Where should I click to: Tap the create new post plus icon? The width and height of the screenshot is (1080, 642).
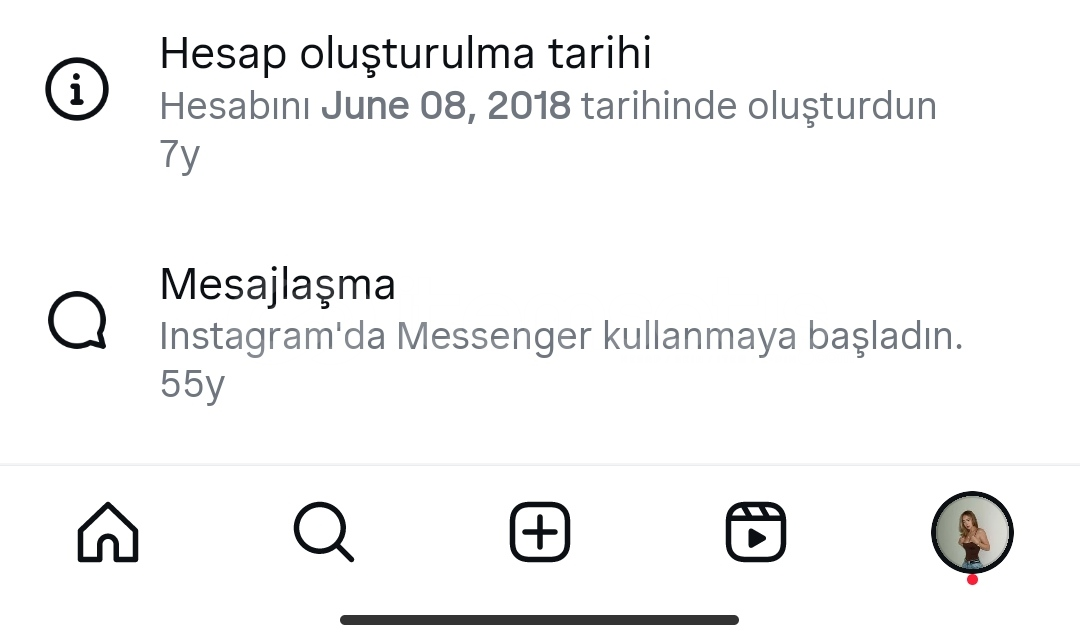[x=540, y=532]
